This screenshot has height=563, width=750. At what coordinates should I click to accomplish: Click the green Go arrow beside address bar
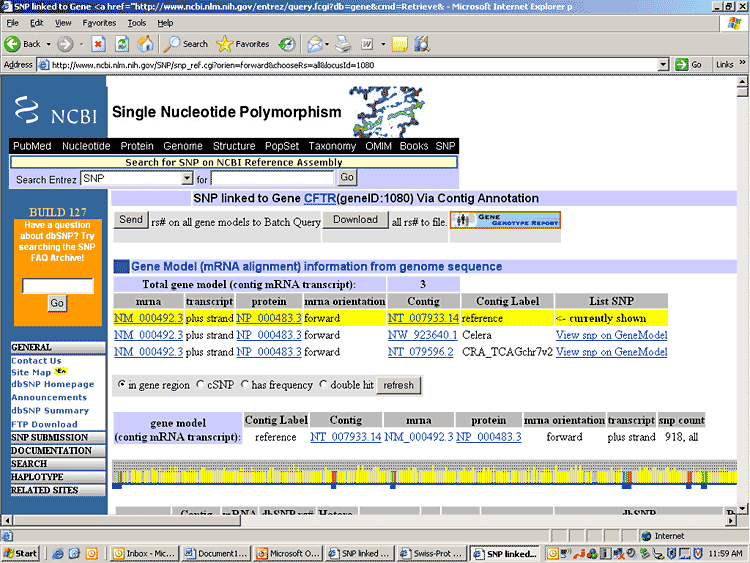click(682, 65)
